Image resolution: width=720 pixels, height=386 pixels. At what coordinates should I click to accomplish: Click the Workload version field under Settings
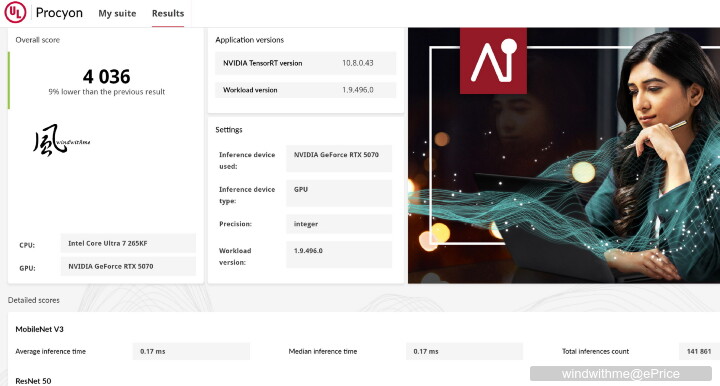(x=339, y=254)
